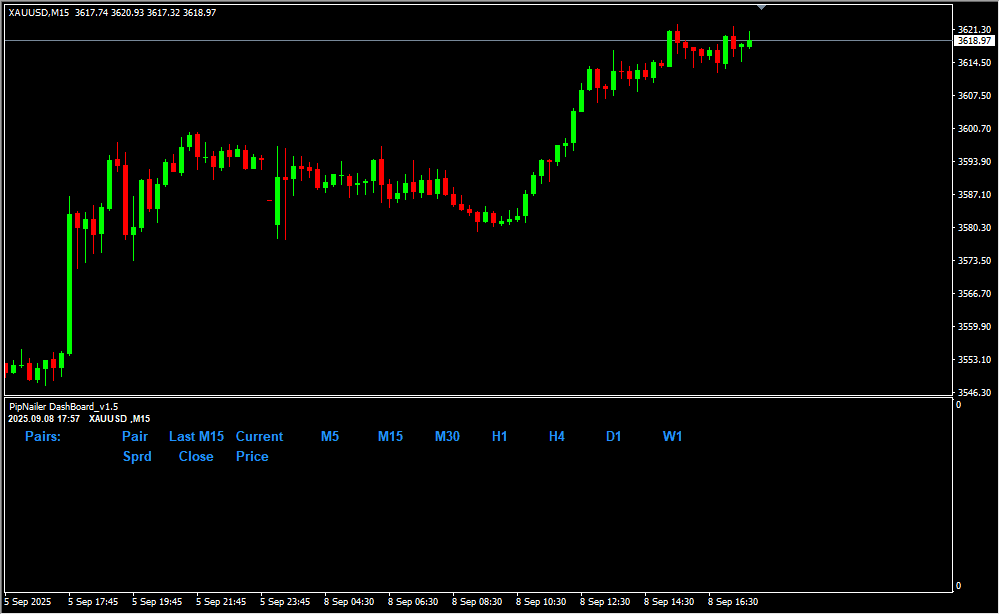Click the W1 timeframe header
Image resolution: width=1000 pixels, height=615 pixels.
click(672, 437)
